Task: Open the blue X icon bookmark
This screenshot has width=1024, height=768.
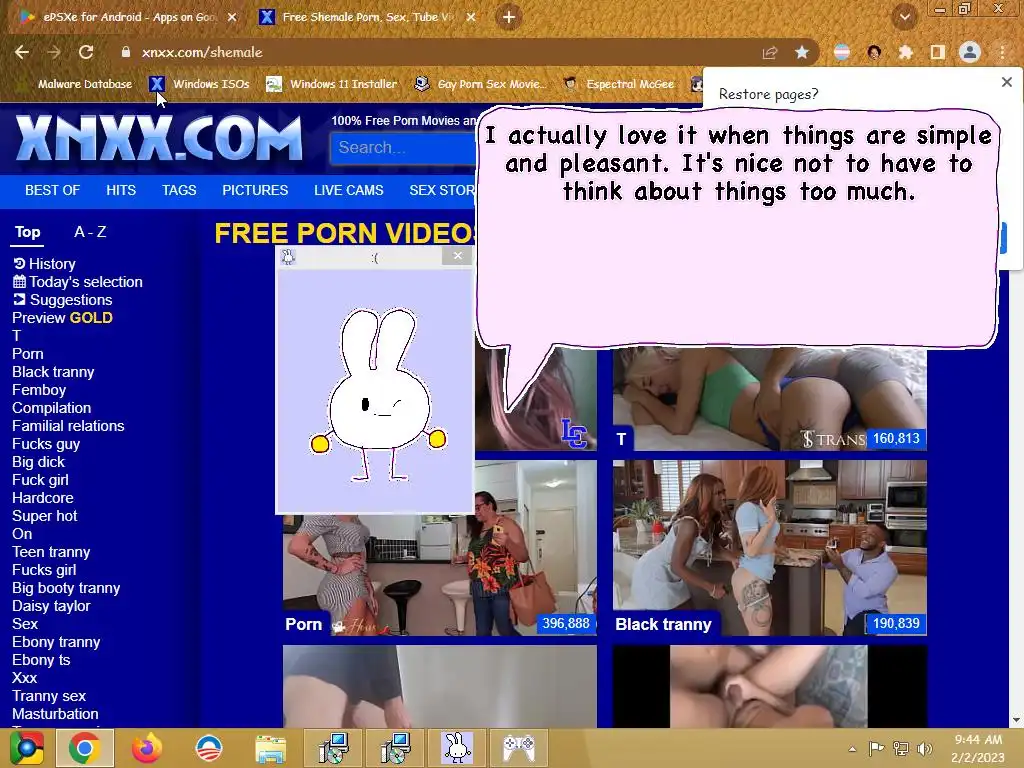Action: point(157,84)
